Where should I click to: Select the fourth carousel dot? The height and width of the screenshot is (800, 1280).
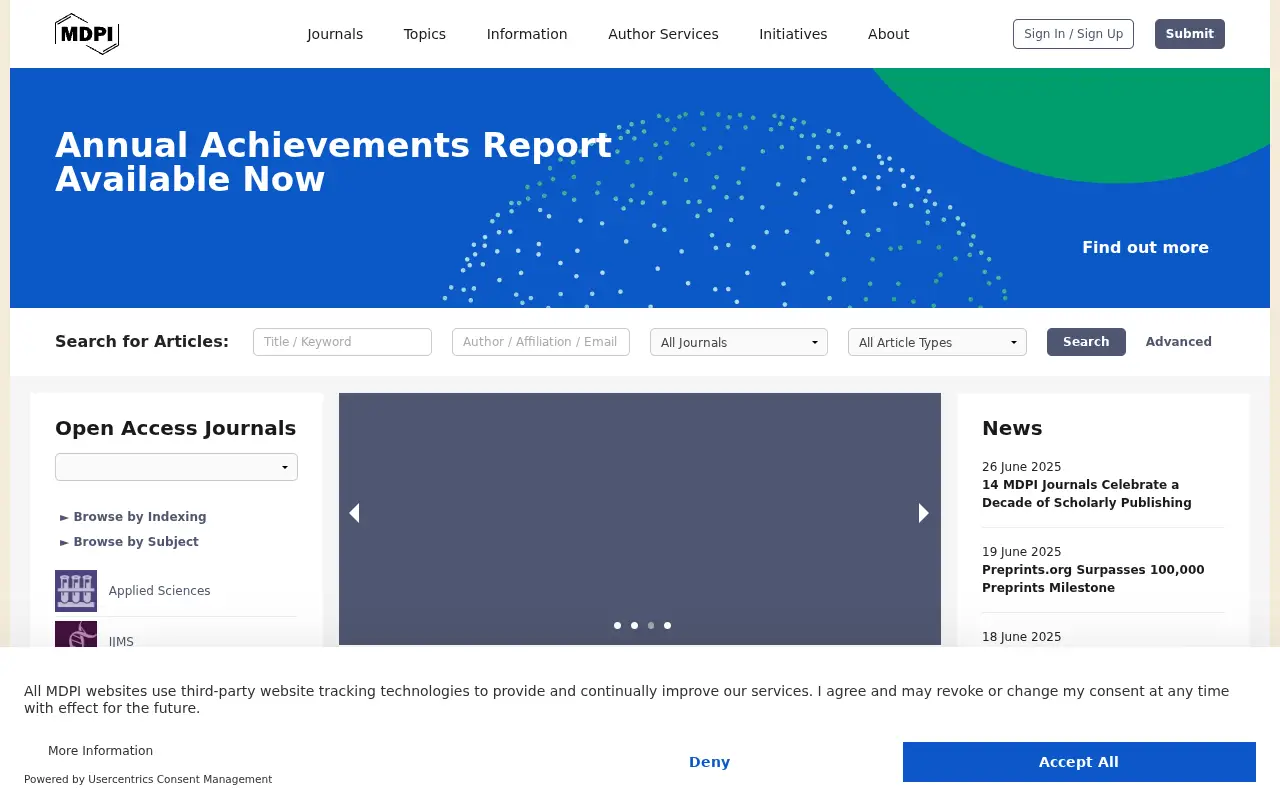point(667,626)
